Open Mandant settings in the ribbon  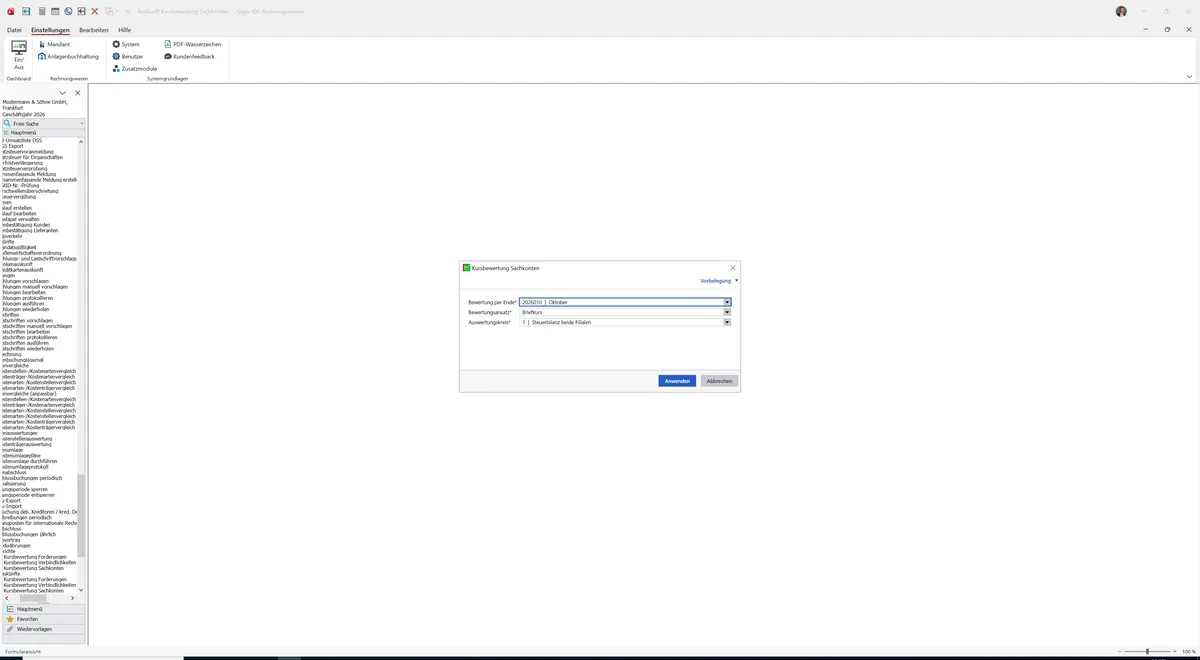[54, 45]
